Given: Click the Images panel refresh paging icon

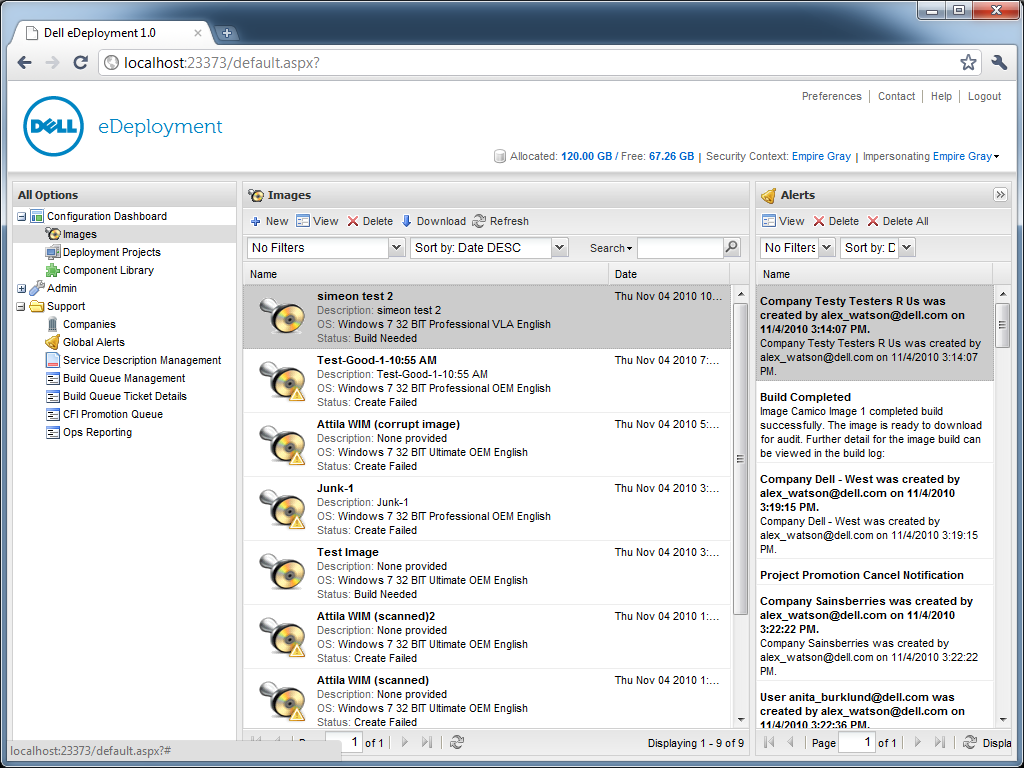Looking at the screenshot, I should point(457,742).
